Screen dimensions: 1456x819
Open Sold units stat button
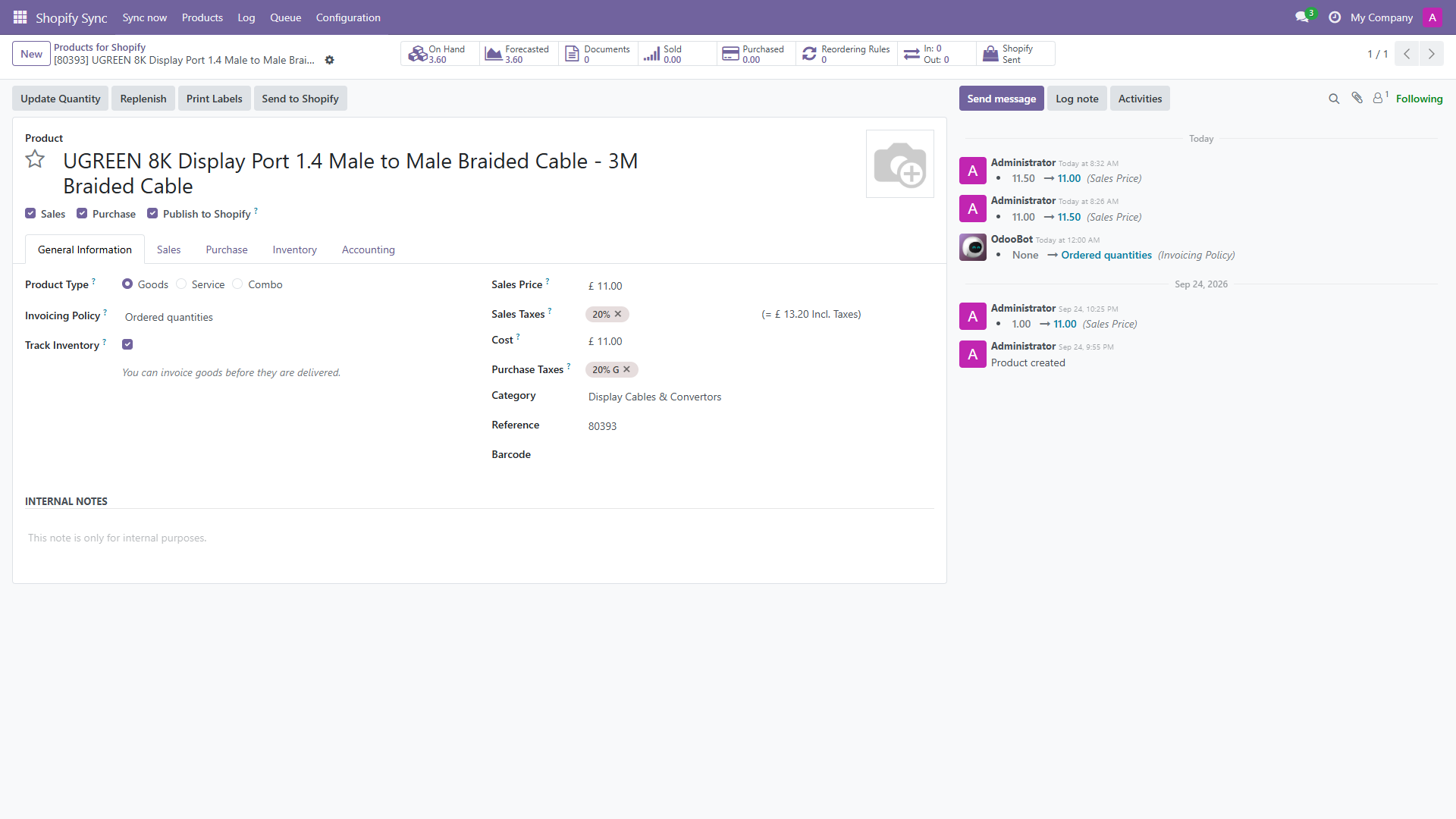(677, 54)
